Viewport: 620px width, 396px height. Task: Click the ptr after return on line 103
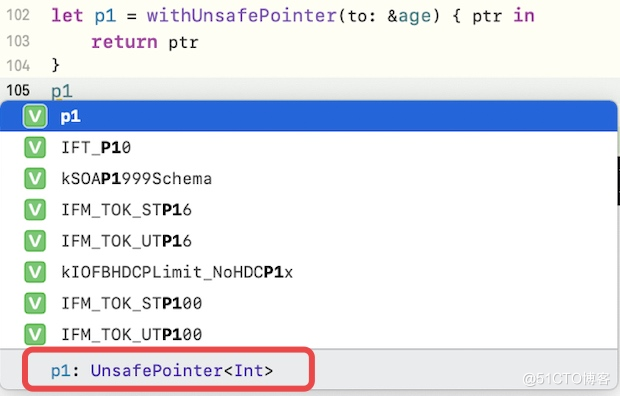point(183,43)
